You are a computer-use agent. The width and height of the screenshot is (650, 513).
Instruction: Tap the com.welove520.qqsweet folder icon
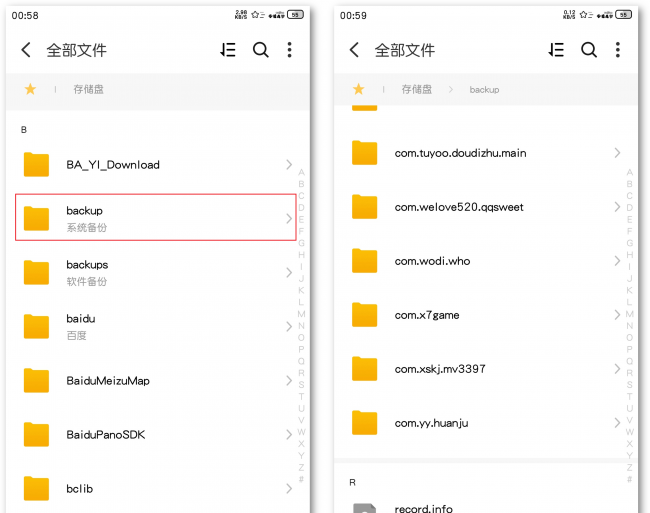(x=365, y=207)
